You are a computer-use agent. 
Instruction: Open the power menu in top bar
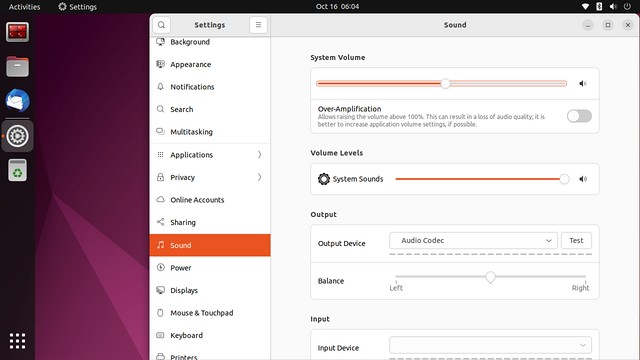click(627, 7)
